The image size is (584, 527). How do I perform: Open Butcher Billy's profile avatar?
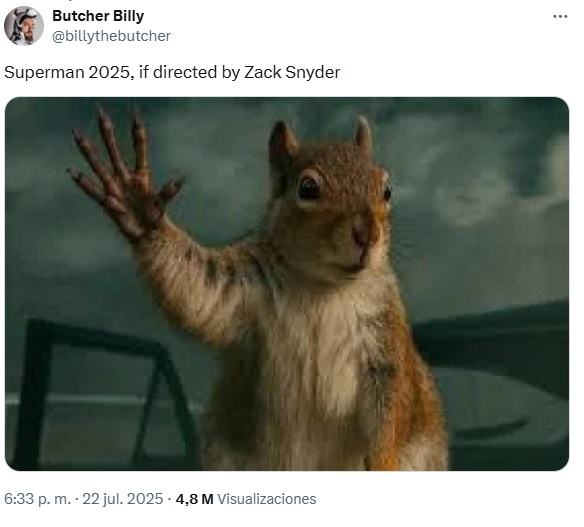coord(23,26)
